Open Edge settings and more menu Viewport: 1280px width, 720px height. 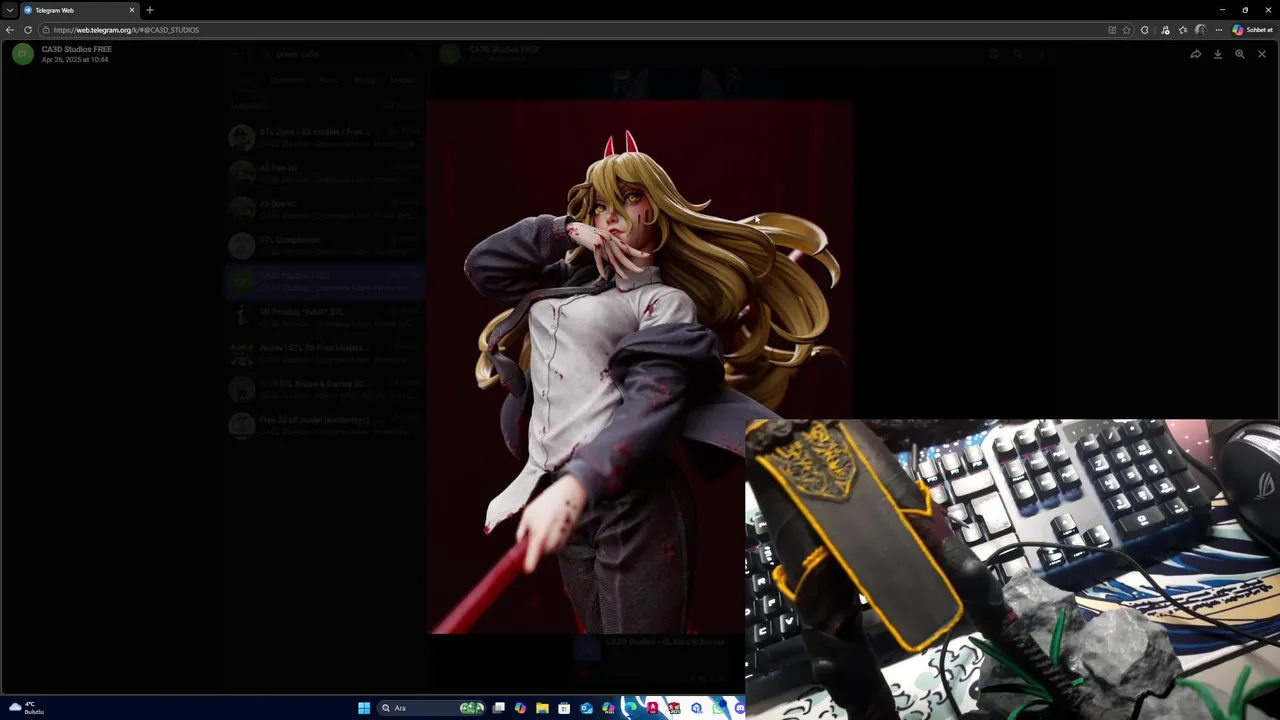pyautogui.click(x=1219, y=30)
